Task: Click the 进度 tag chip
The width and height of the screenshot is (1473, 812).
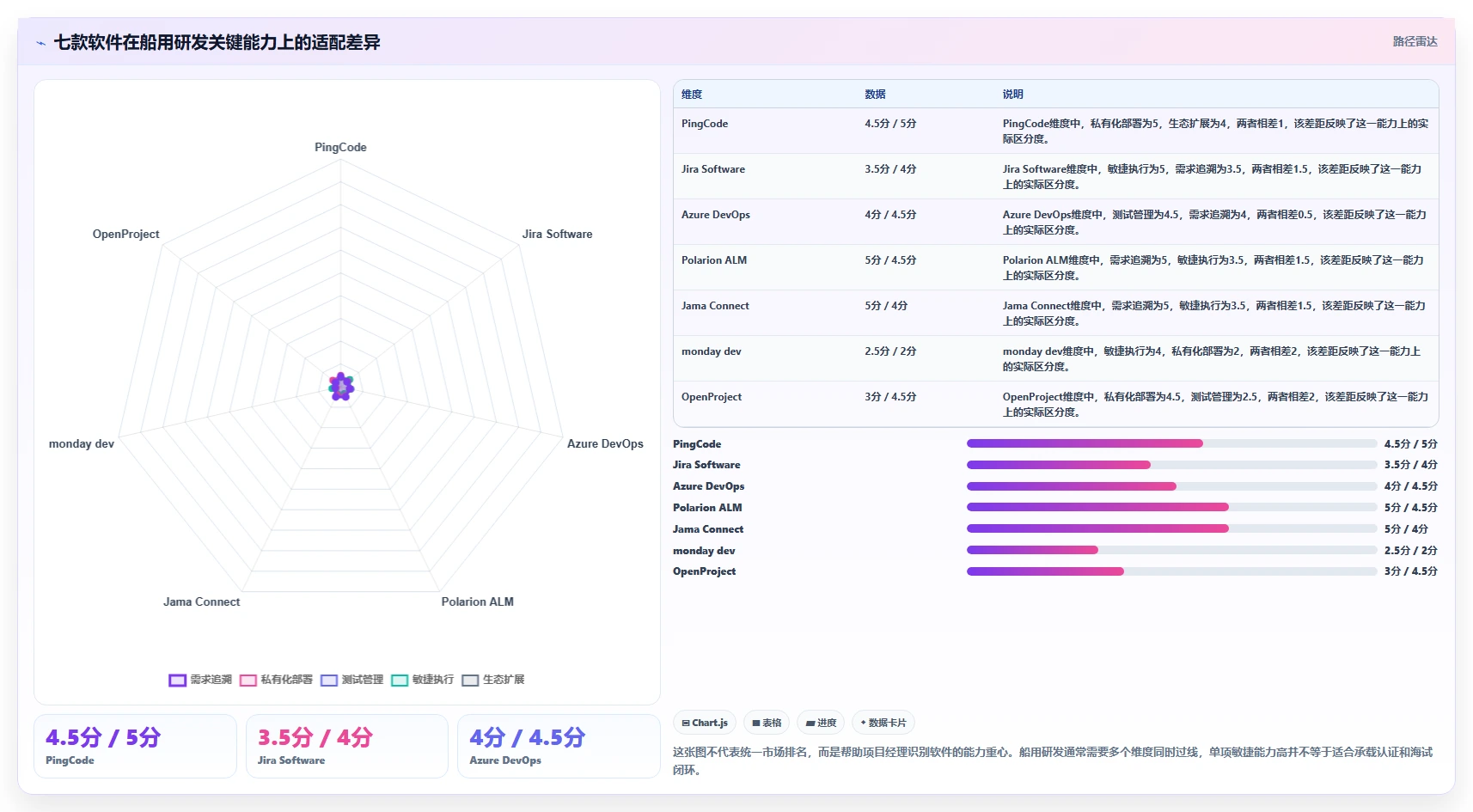Action: coord(821,723)
